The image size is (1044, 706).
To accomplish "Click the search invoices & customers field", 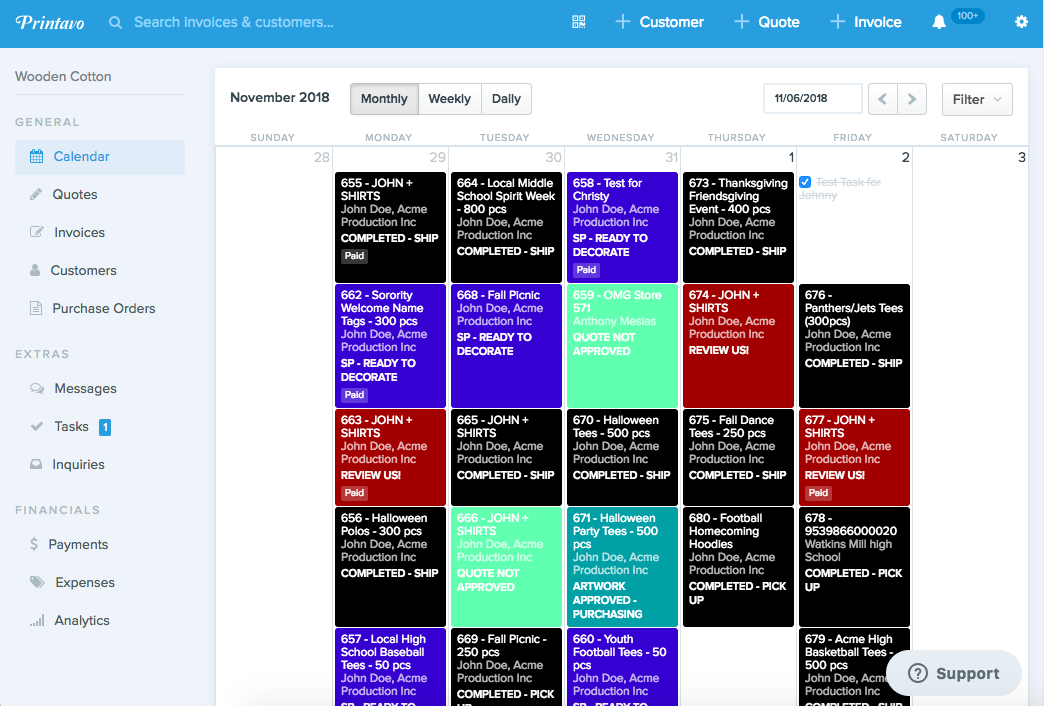I will pos(234,22).
